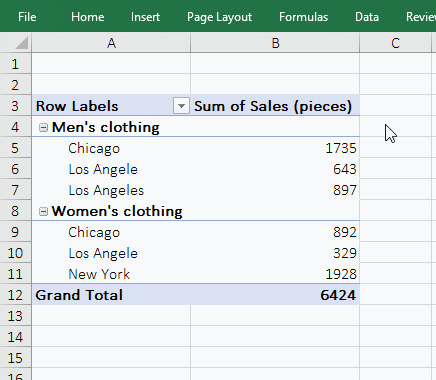Viewport: 436px width, 380px height.
Task: Select row 15 header
Action: tap(15, 358)
